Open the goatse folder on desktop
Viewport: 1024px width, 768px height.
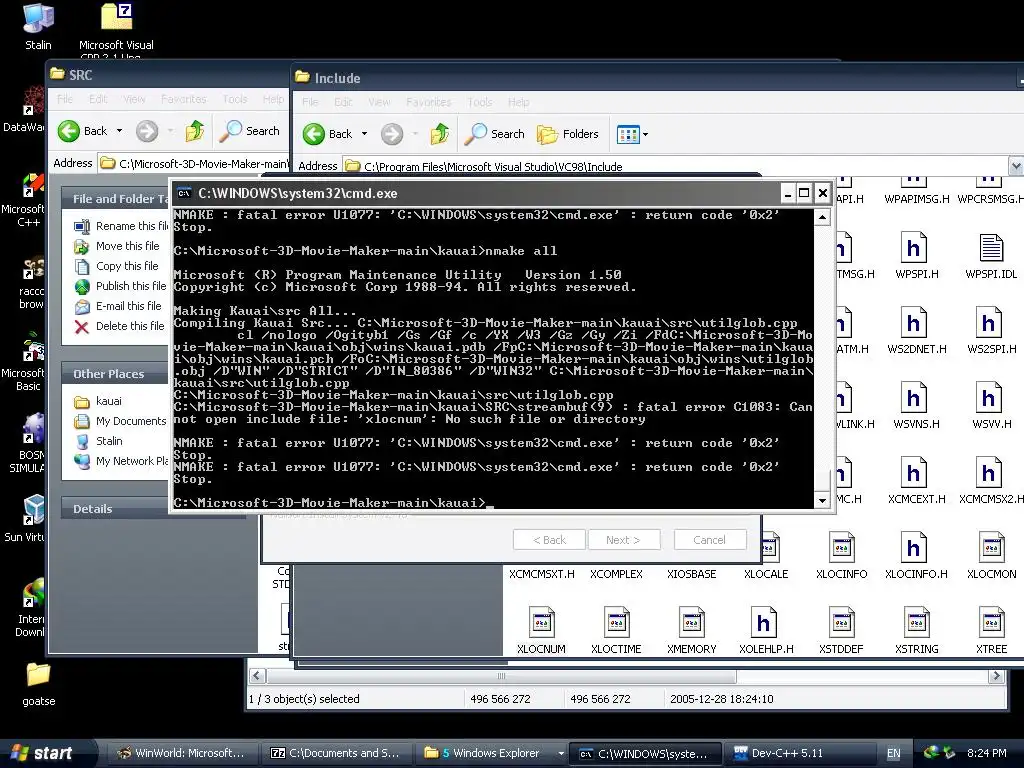point(39,684)
